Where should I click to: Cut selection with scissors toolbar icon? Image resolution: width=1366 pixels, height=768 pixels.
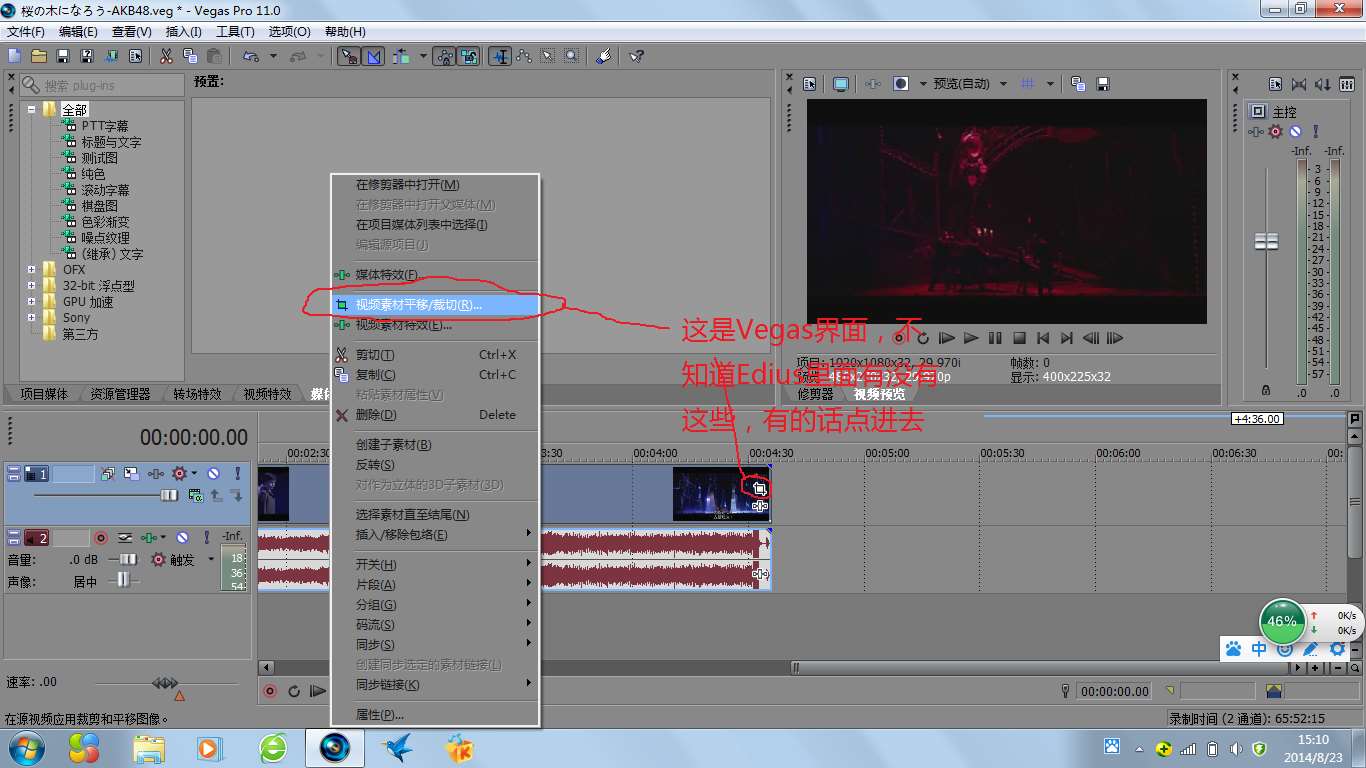(x=166, y=56)
